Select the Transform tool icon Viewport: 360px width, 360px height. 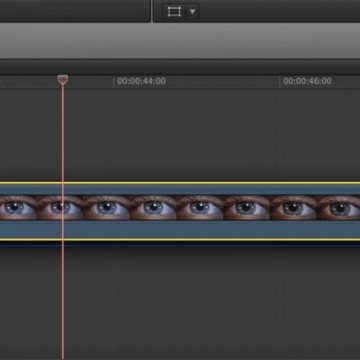tap(174, 12)
